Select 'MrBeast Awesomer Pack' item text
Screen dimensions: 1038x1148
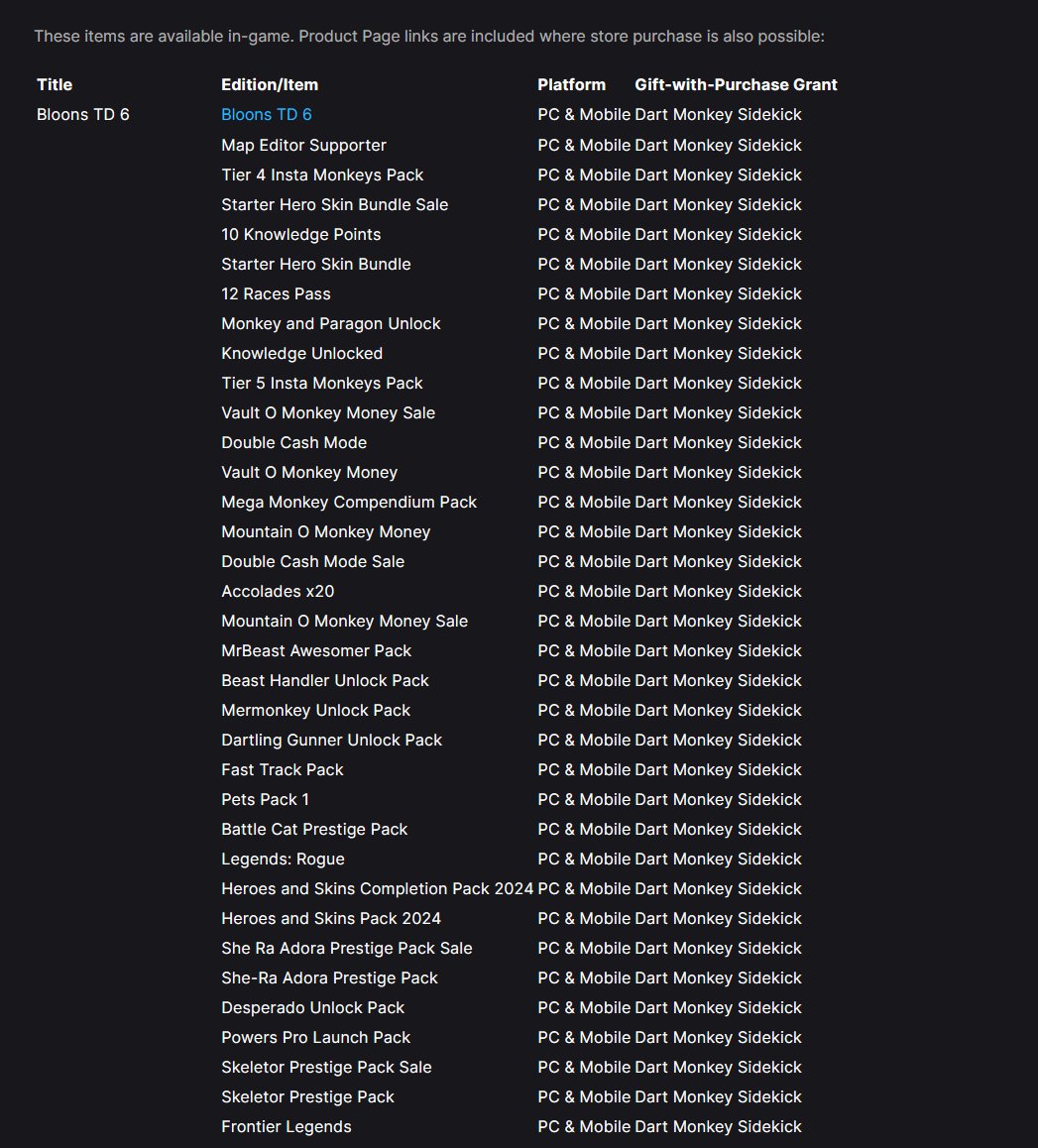pos(316,651)
